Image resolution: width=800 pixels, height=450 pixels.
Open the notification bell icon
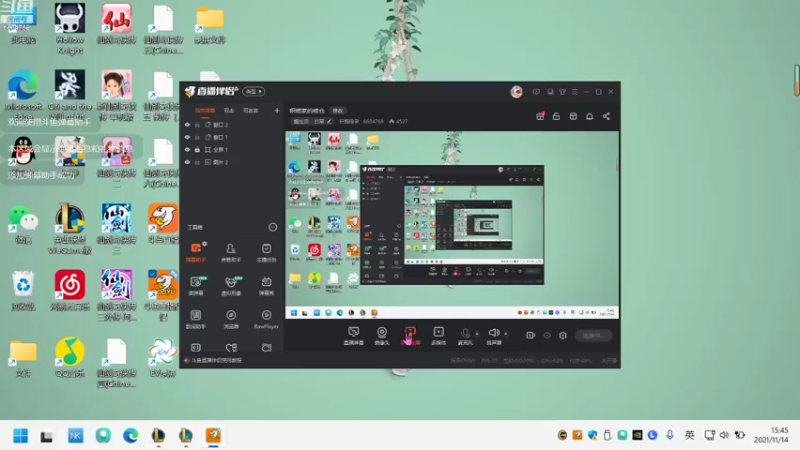590,116
